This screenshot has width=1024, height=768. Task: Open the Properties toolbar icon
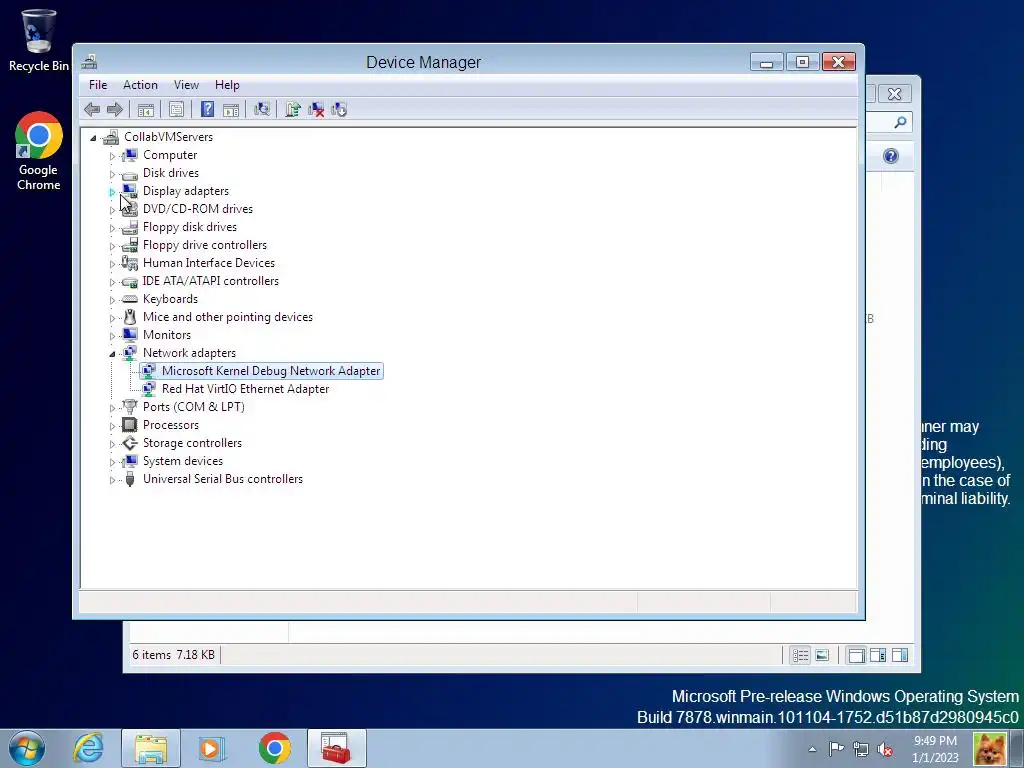(x=176, y=110)
